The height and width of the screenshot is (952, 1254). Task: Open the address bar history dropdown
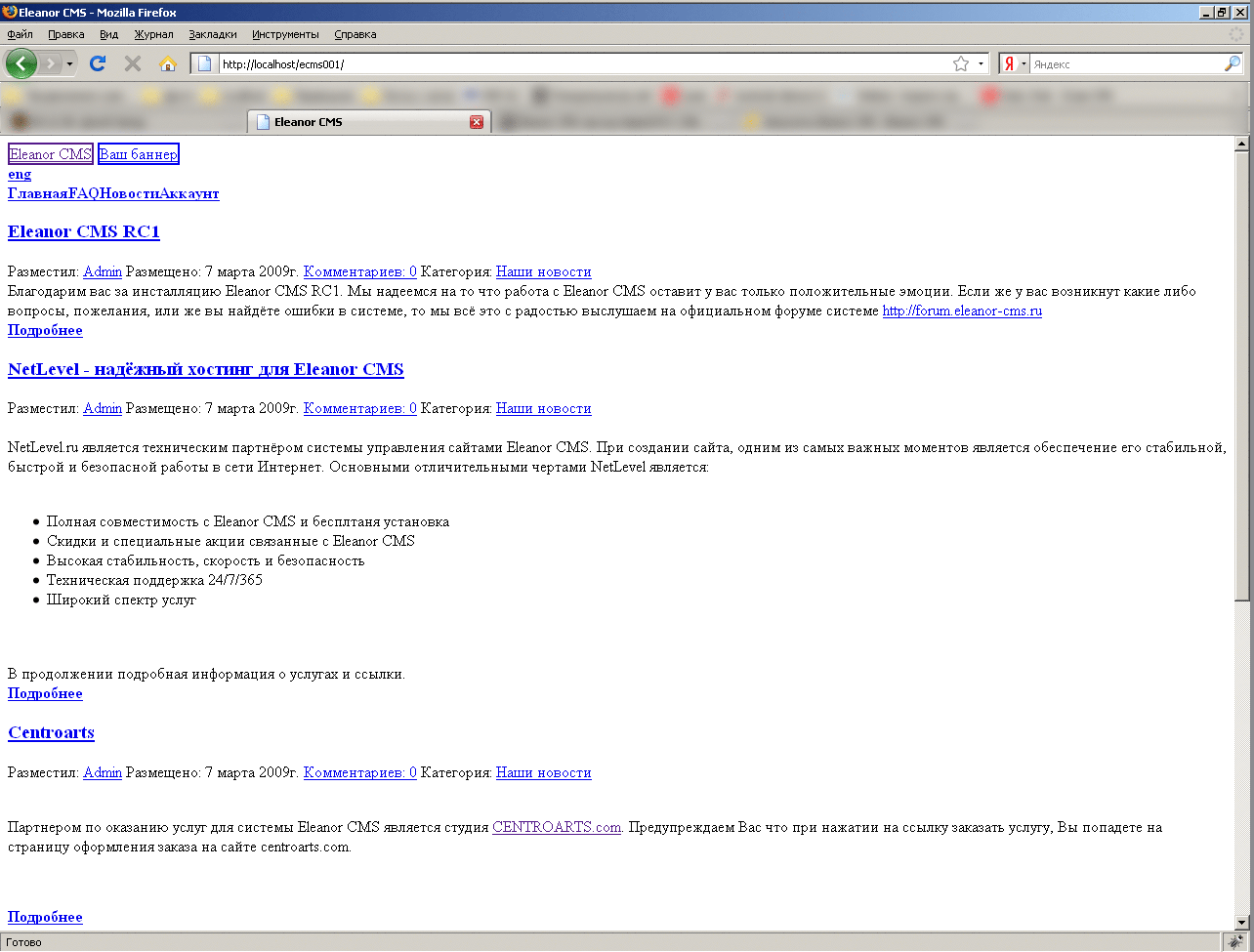click(981, 63)
